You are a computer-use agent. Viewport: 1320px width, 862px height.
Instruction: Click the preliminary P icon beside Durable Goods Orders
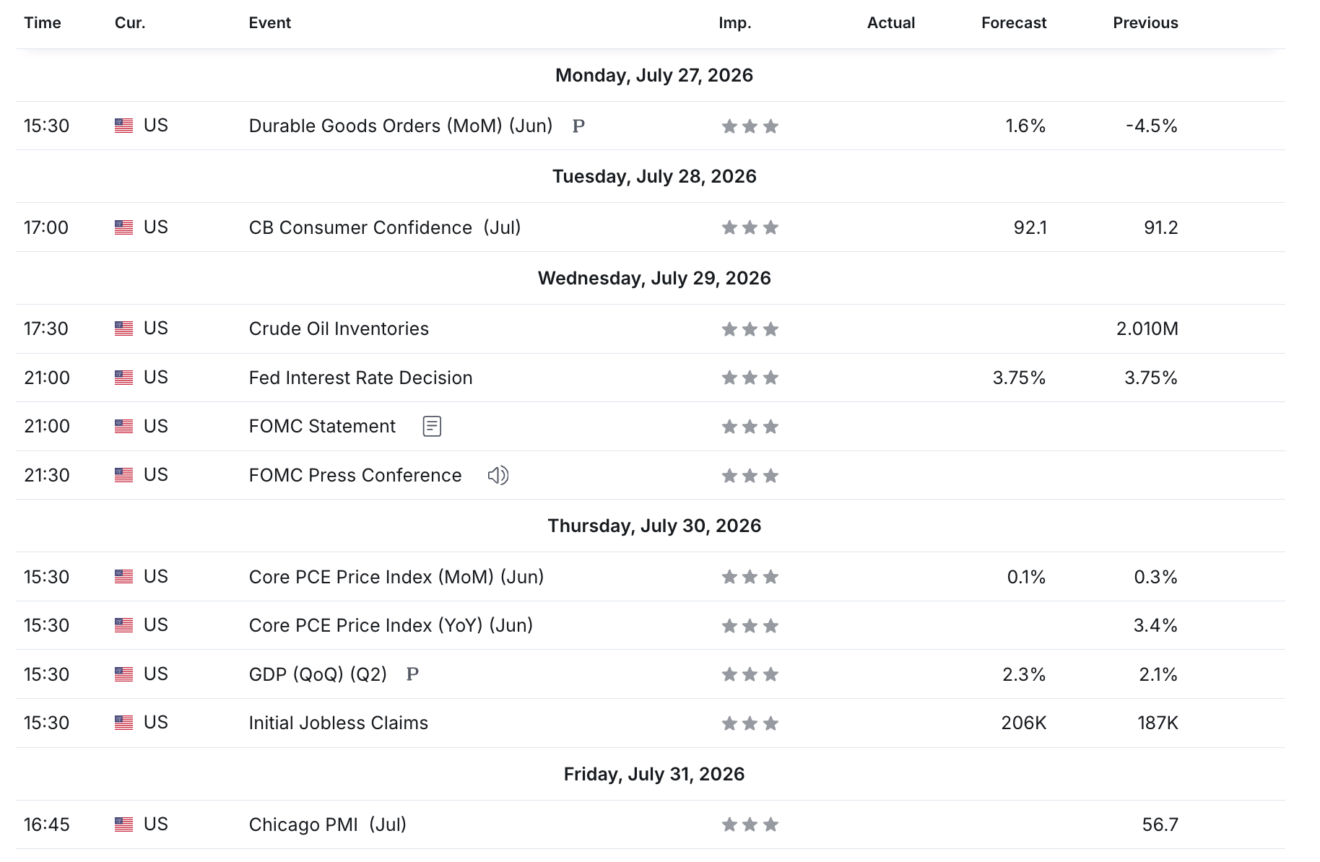(x=578, y=126)
